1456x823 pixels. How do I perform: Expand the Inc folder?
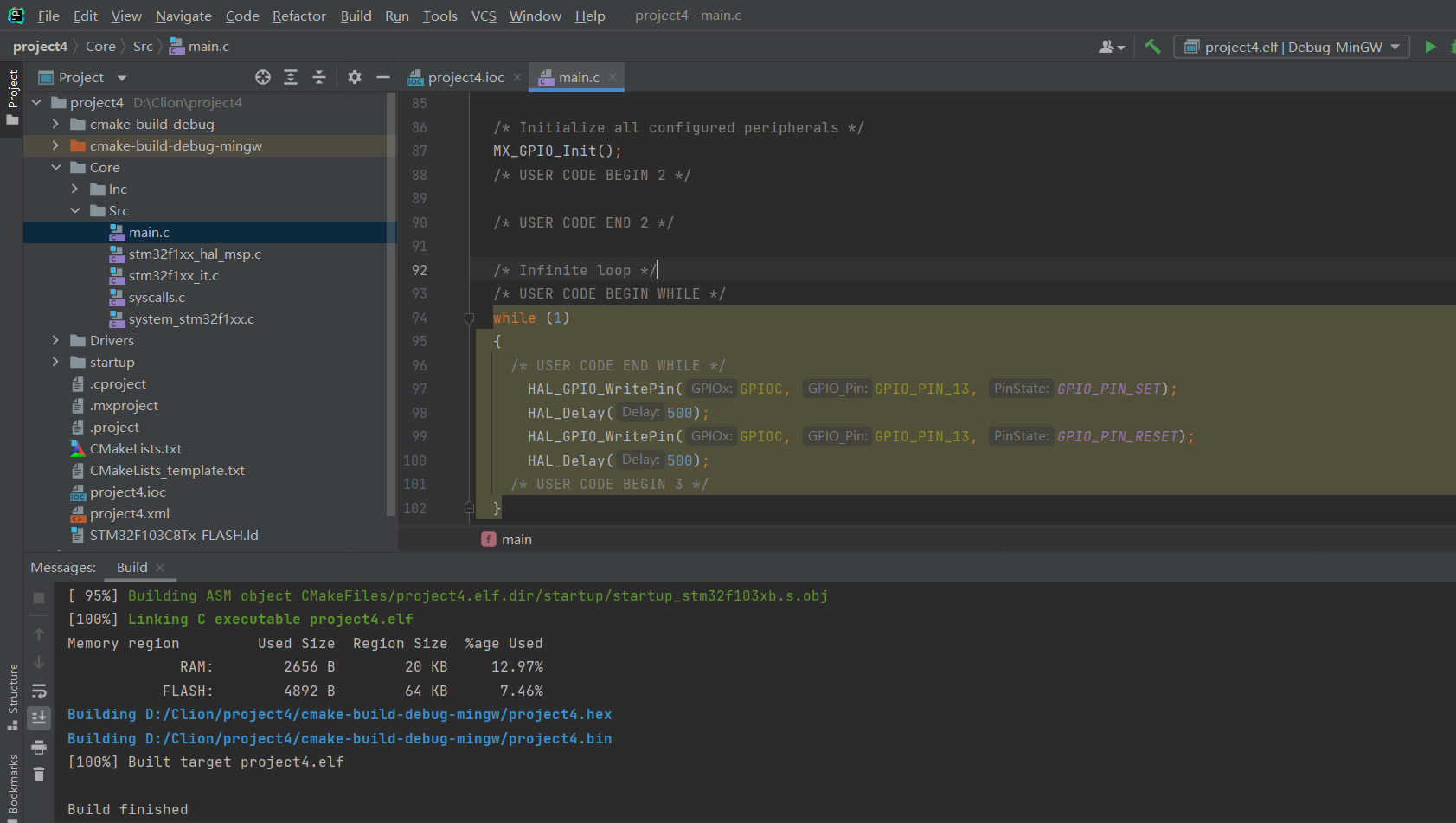[75, 189]
